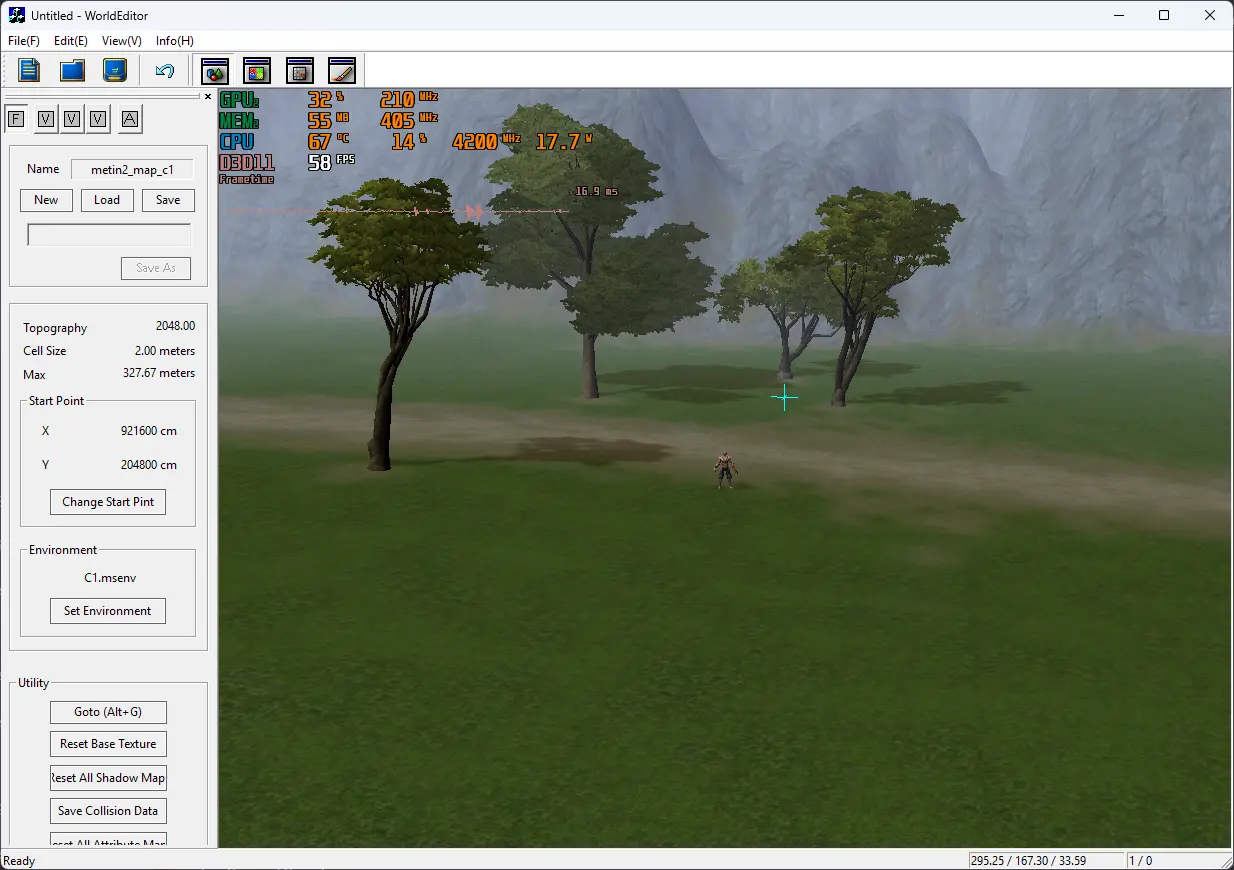Open the Edit(E) menu
This screenshot has height=870, width=1234.
pos(71,41)
